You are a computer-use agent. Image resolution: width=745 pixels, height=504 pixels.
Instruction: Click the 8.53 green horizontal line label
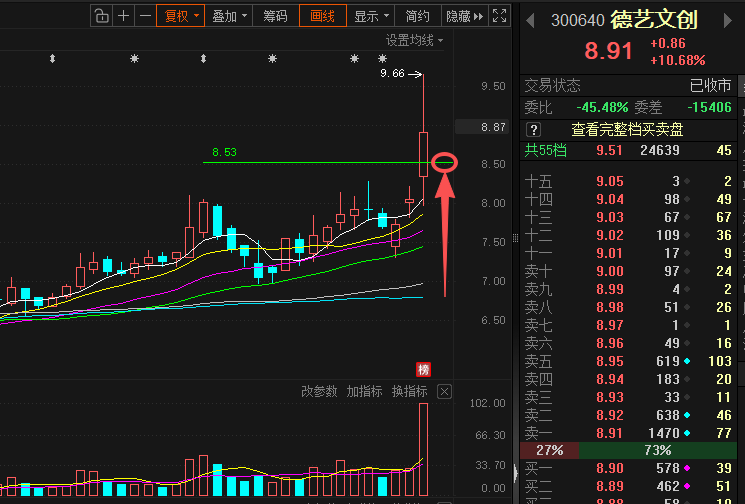[x=224, y=152]
